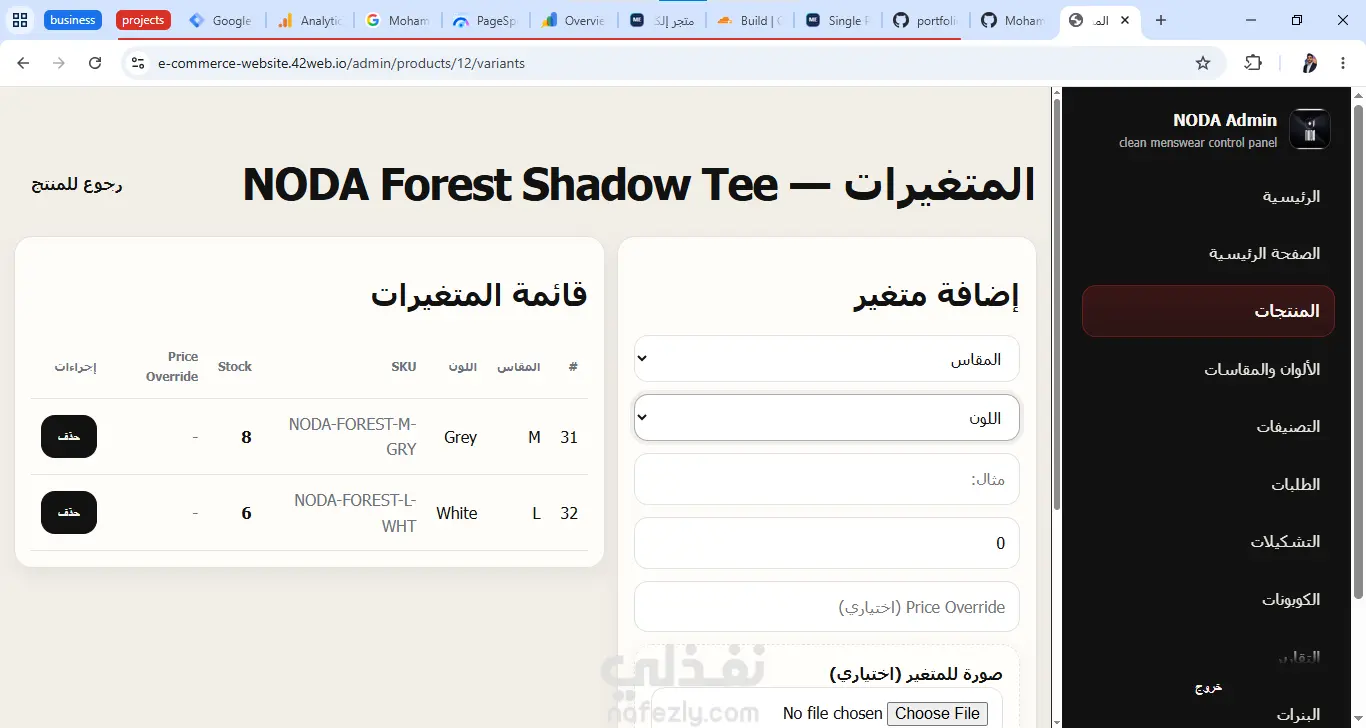The image size is (1366, 728).
Task: Bookmark this page with the star icon
Action: pyautogui.click(x=1203, y=63)
